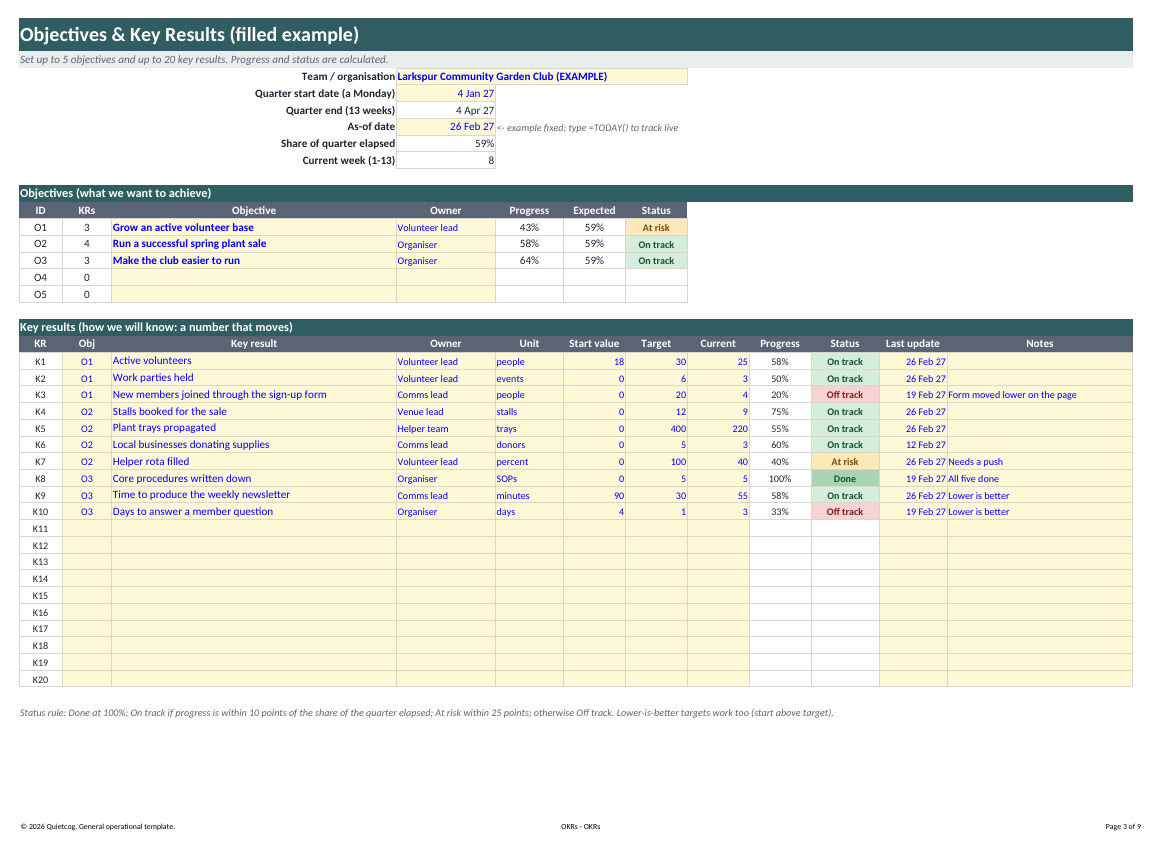This screenshot has height=849, width=1159.
Task: Select the Current week value 8
Action: (x=446, y=160)
